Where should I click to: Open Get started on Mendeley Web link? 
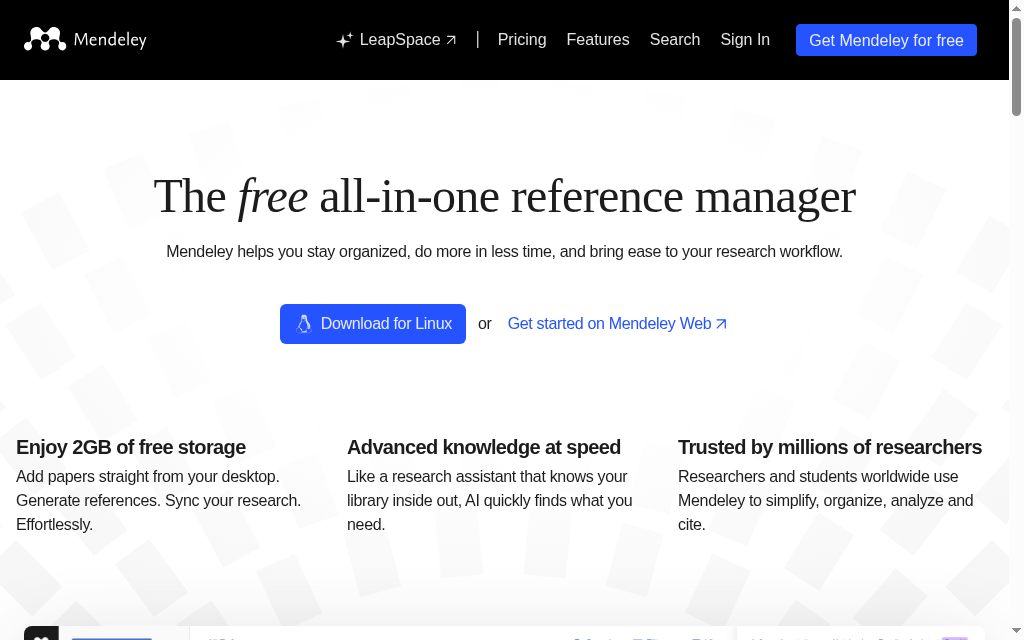[617, 324]
